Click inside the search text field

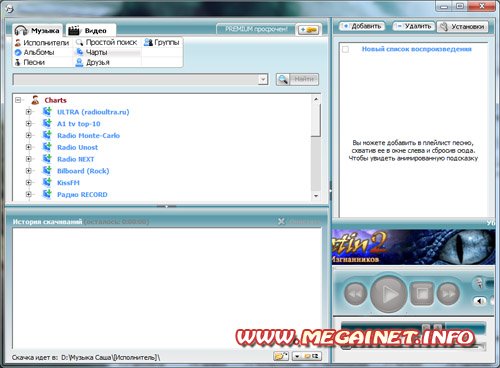tap(136, 79)
